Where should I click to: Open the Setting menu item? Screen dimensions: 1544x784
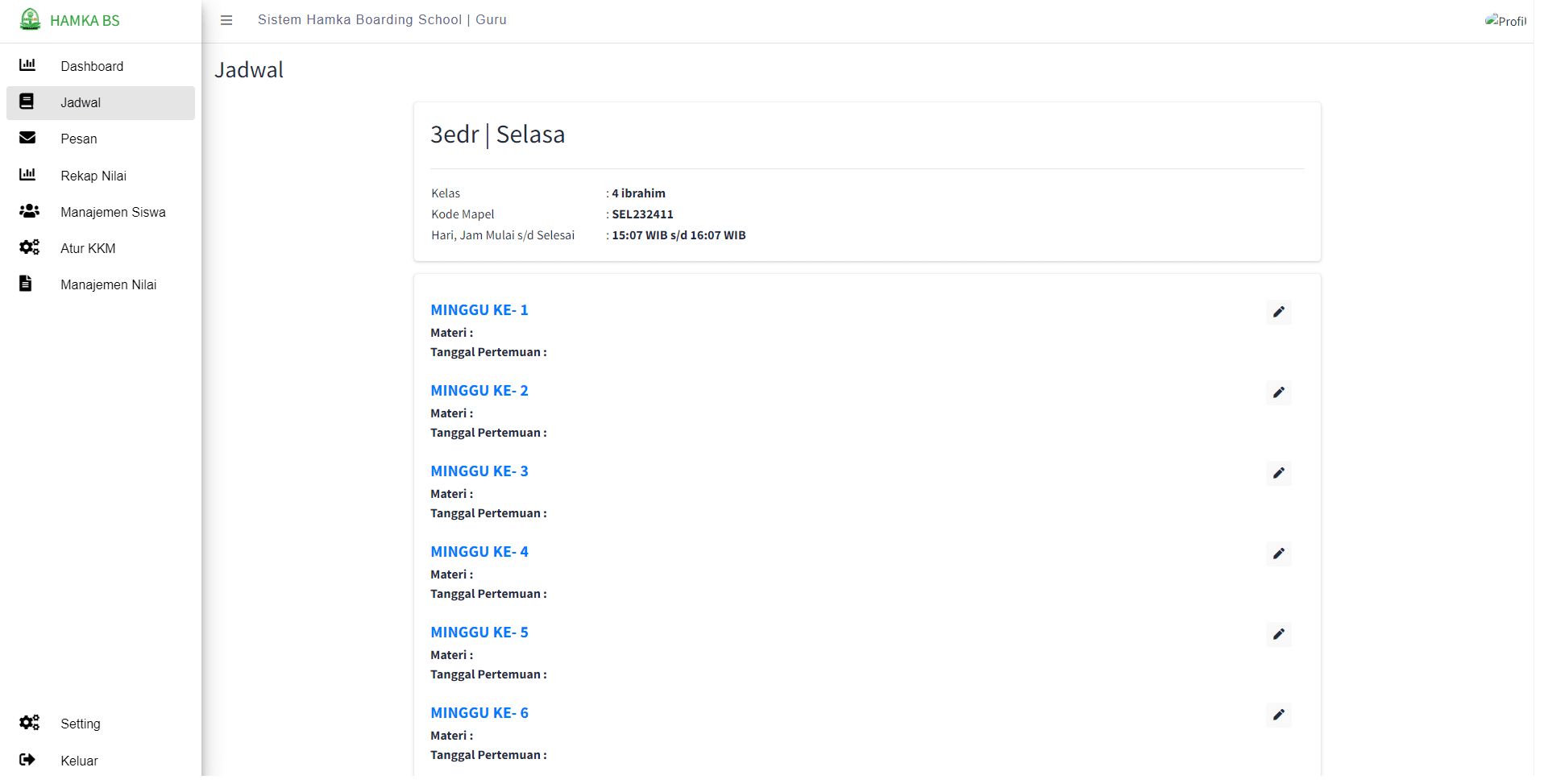pos(101,724)
